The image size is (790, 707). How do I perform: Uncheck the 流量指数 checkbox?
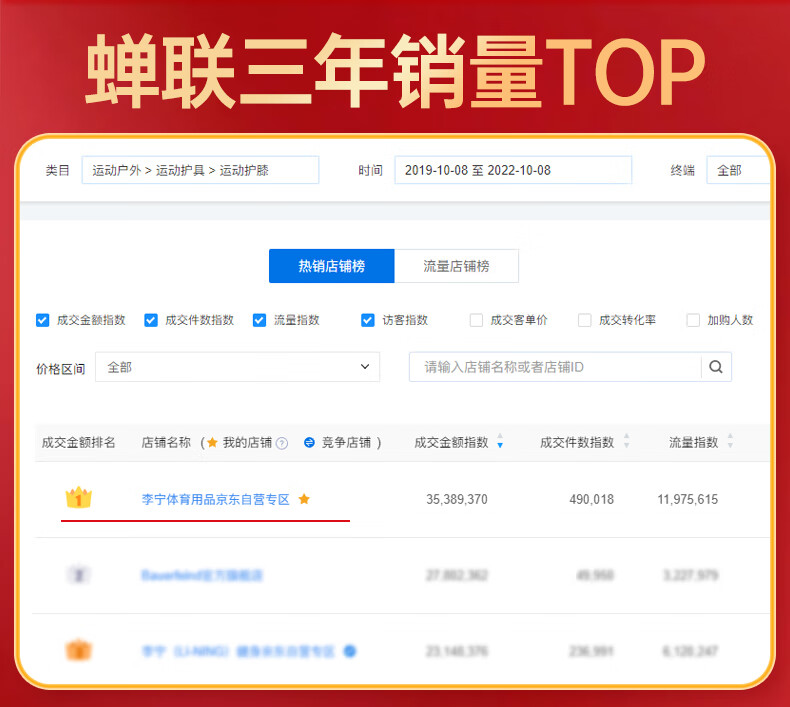tap(259, 320)
